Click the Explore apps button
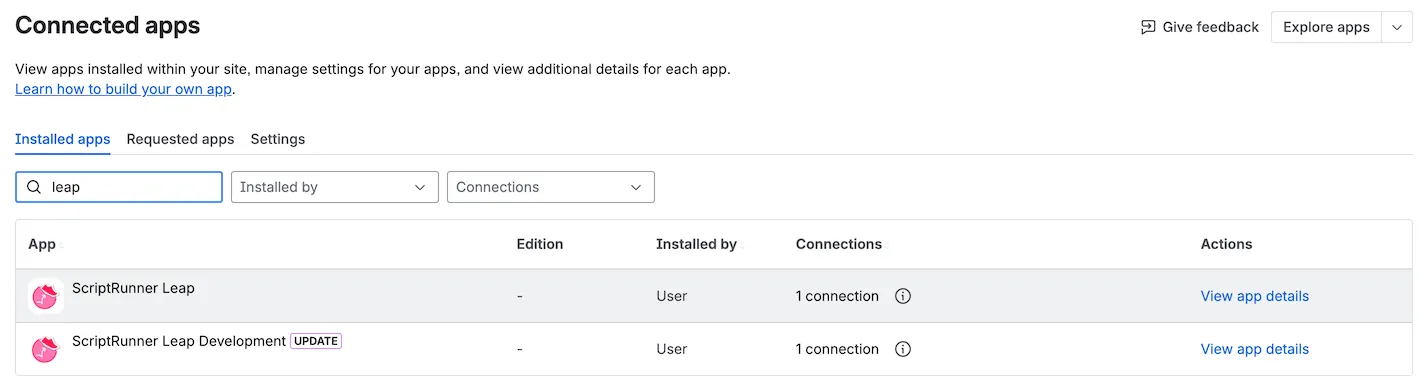This screenshot has width=1426, height=385. point(1326,27)
